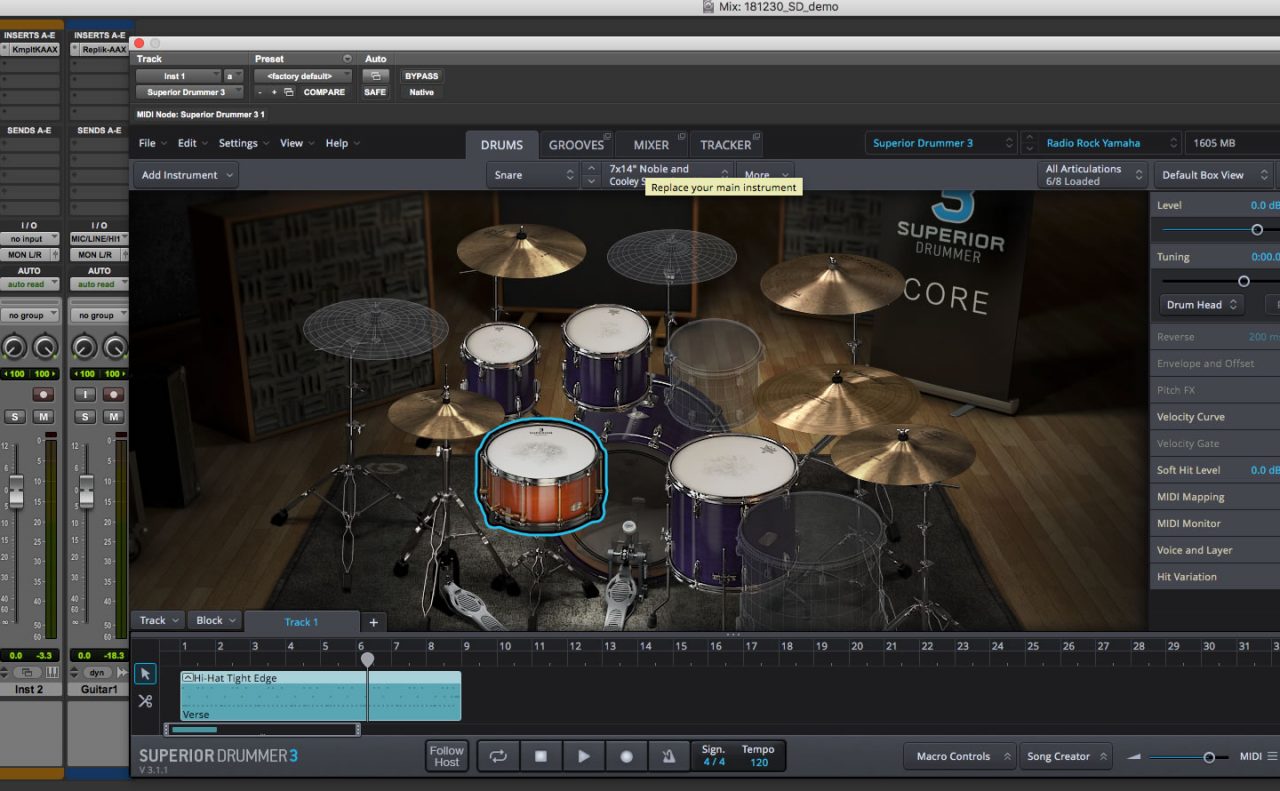The width and height of the screenshot is (1280, 791).
Task: Expand the Song Creator panel
Action: tap(1066, 756)
